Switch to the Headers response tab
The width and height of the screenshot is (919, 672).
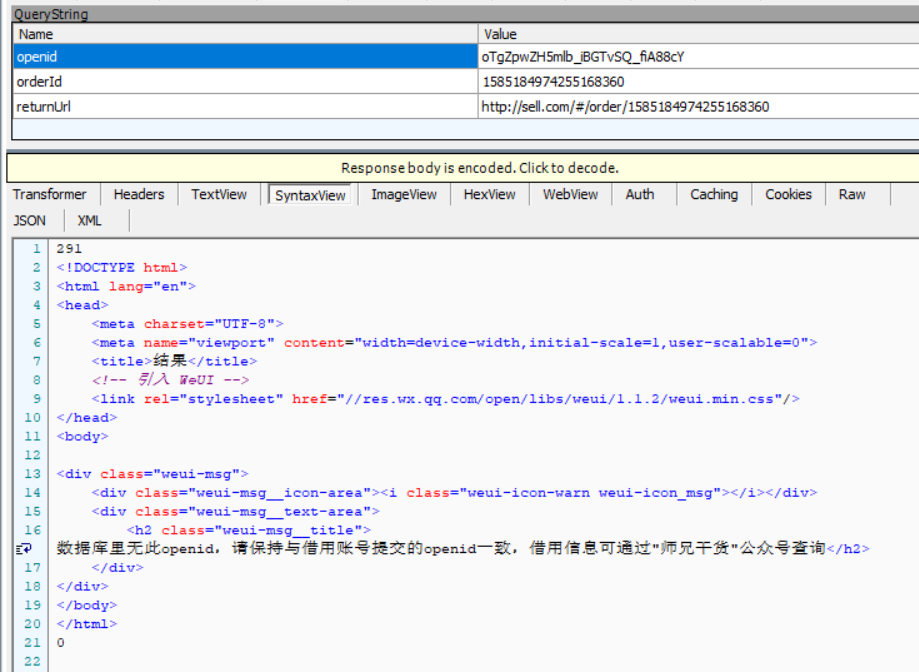pos(139,195)
